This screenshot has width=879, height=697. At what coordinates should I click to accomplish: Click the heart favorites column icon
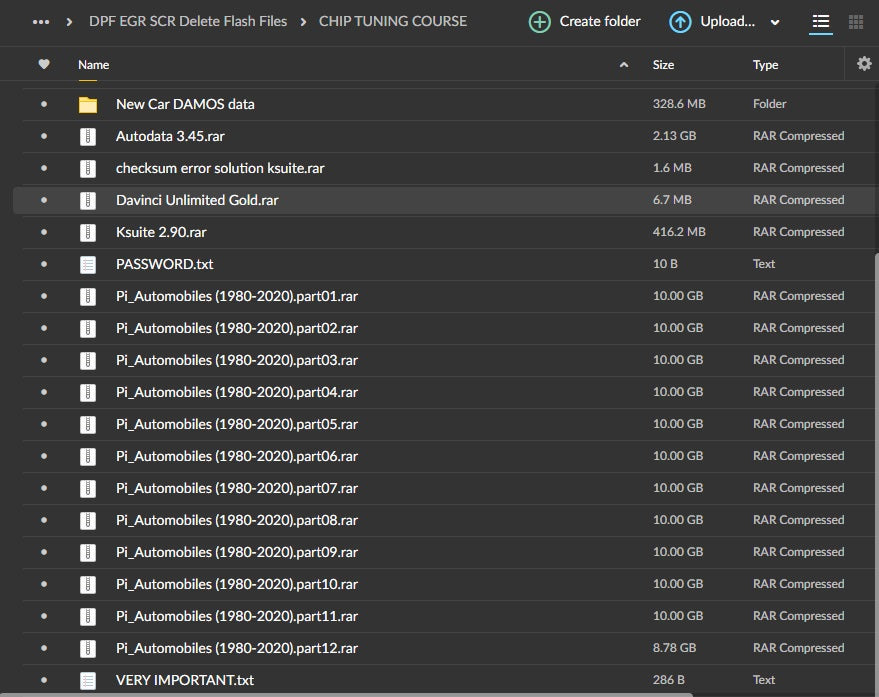tap(44, 64)
